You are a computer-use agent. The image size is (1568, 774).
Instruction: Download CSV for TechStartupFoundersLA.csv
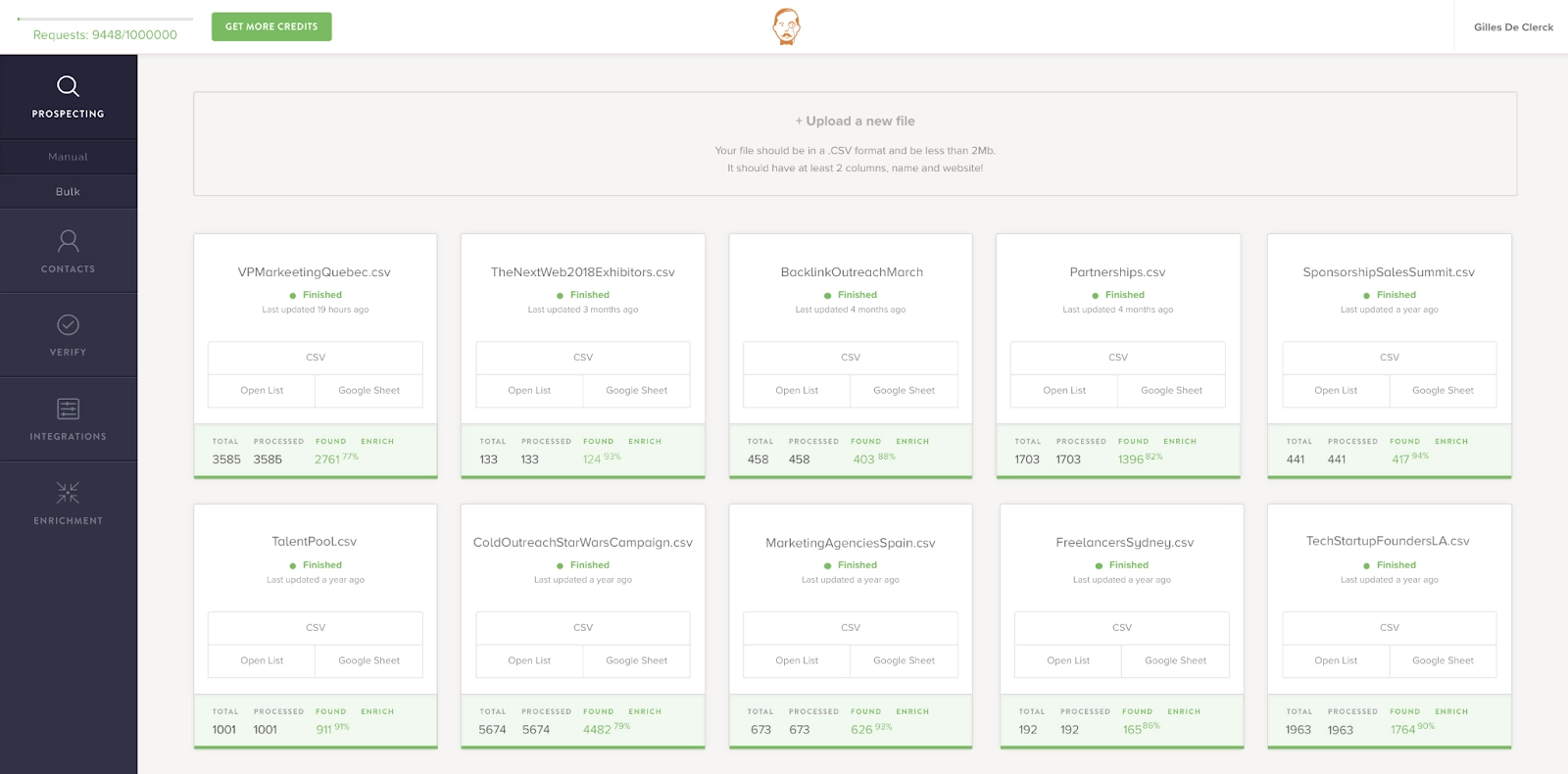click(1390, 628)
